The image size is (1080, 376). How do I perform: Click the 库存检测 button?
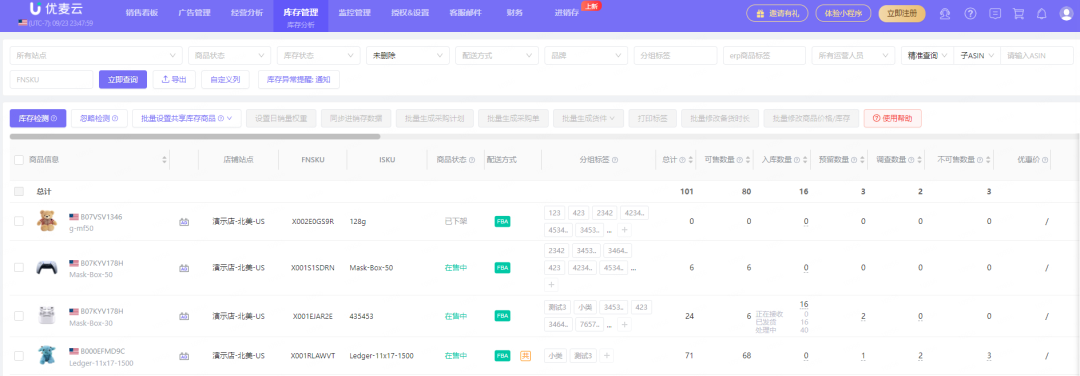click(38, 118)
